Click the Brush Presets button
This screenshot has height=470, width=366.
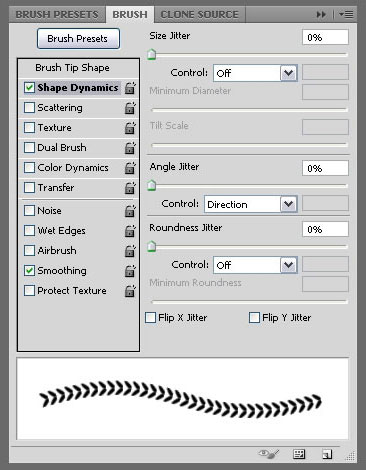tap(78, 38)
